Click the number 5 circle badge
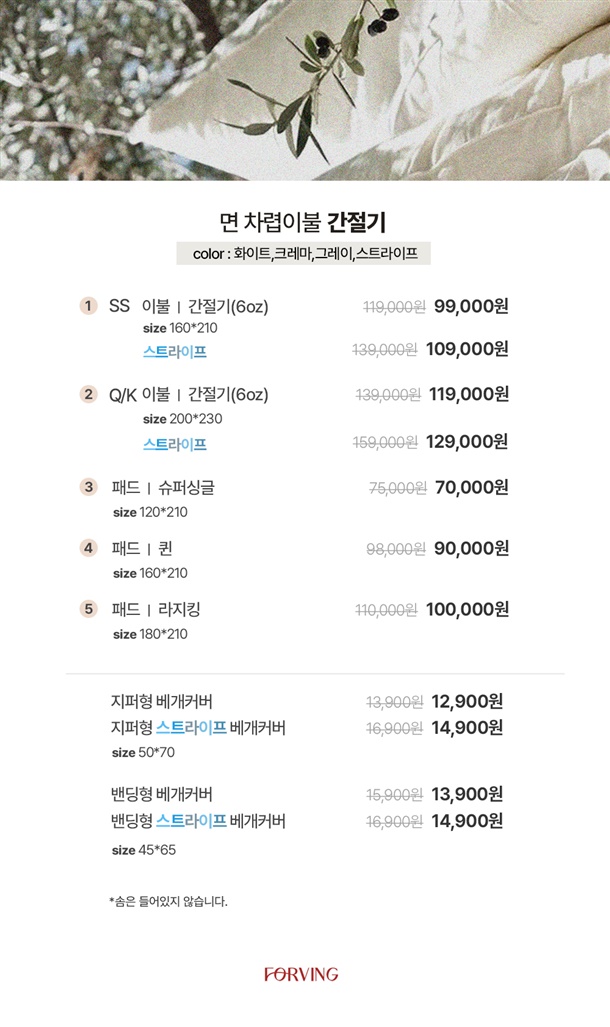Screen dimensions: 610x1027 pos(89,608)
